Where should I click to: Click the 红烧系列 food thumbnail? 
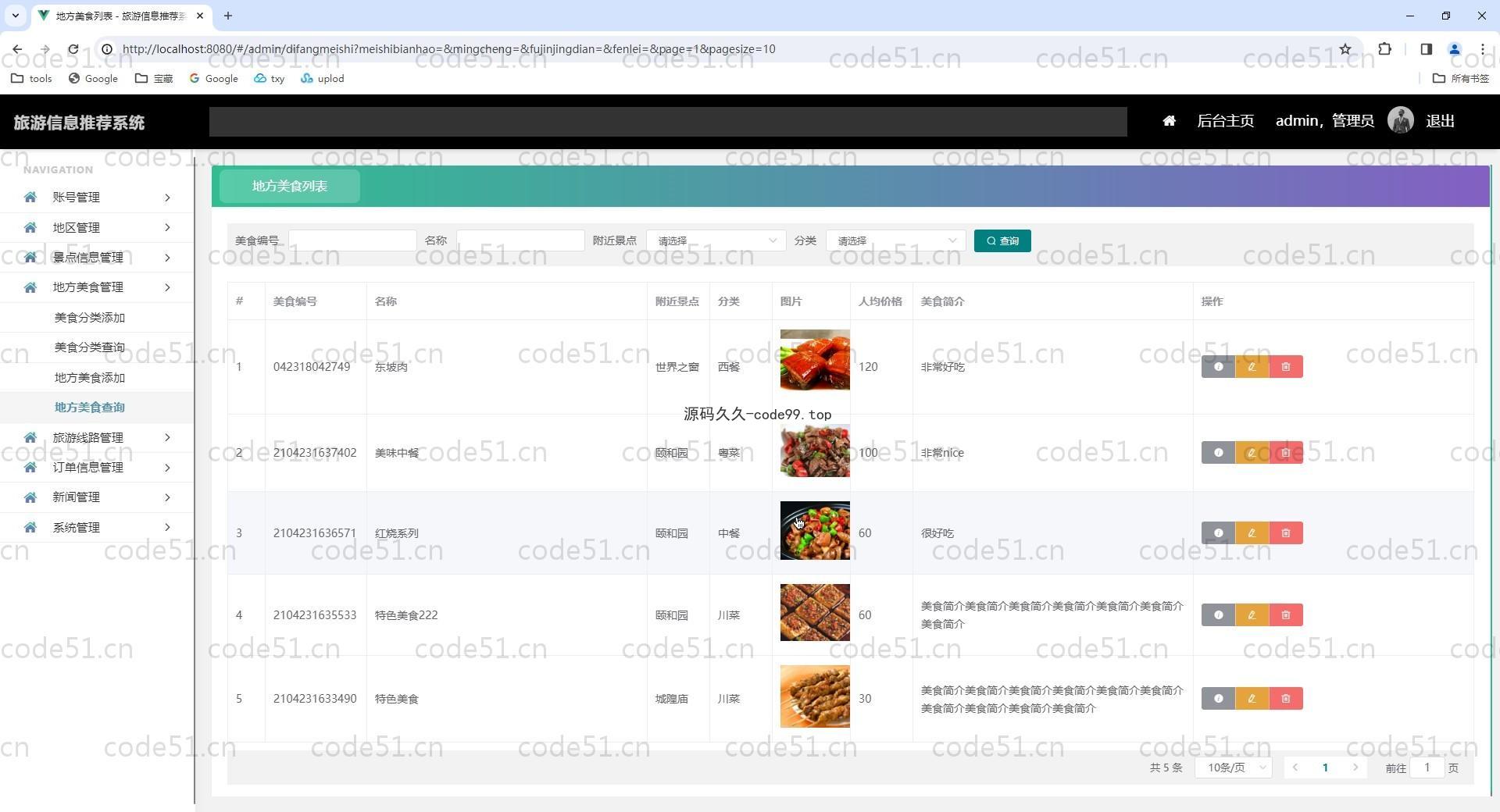coord(815,531)
